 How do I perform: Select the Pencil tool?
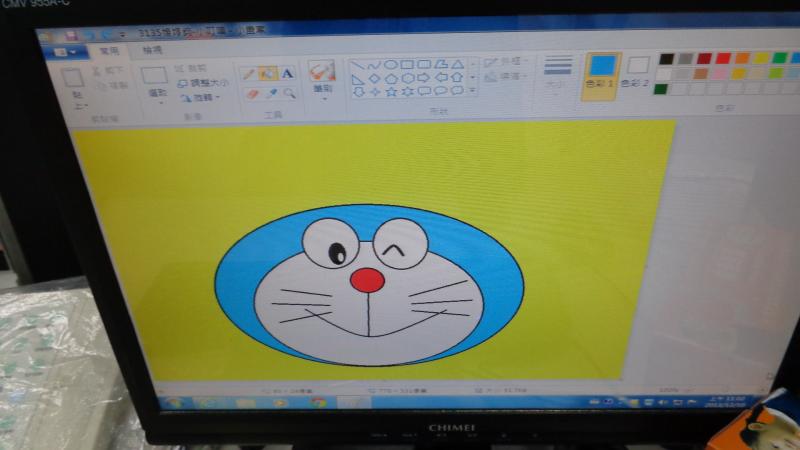(x=248, y=74)
